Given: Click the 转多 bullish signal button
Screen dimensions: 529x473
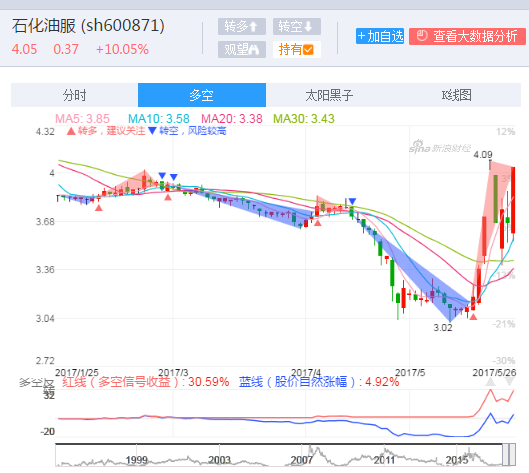Looking at the screenshot, I should click(242, 26).
